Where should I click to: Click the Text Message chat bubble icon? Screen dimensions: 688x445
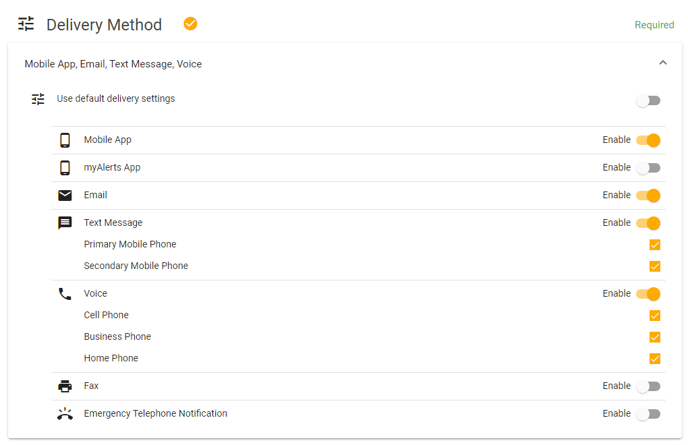click(x=65, y=223)
